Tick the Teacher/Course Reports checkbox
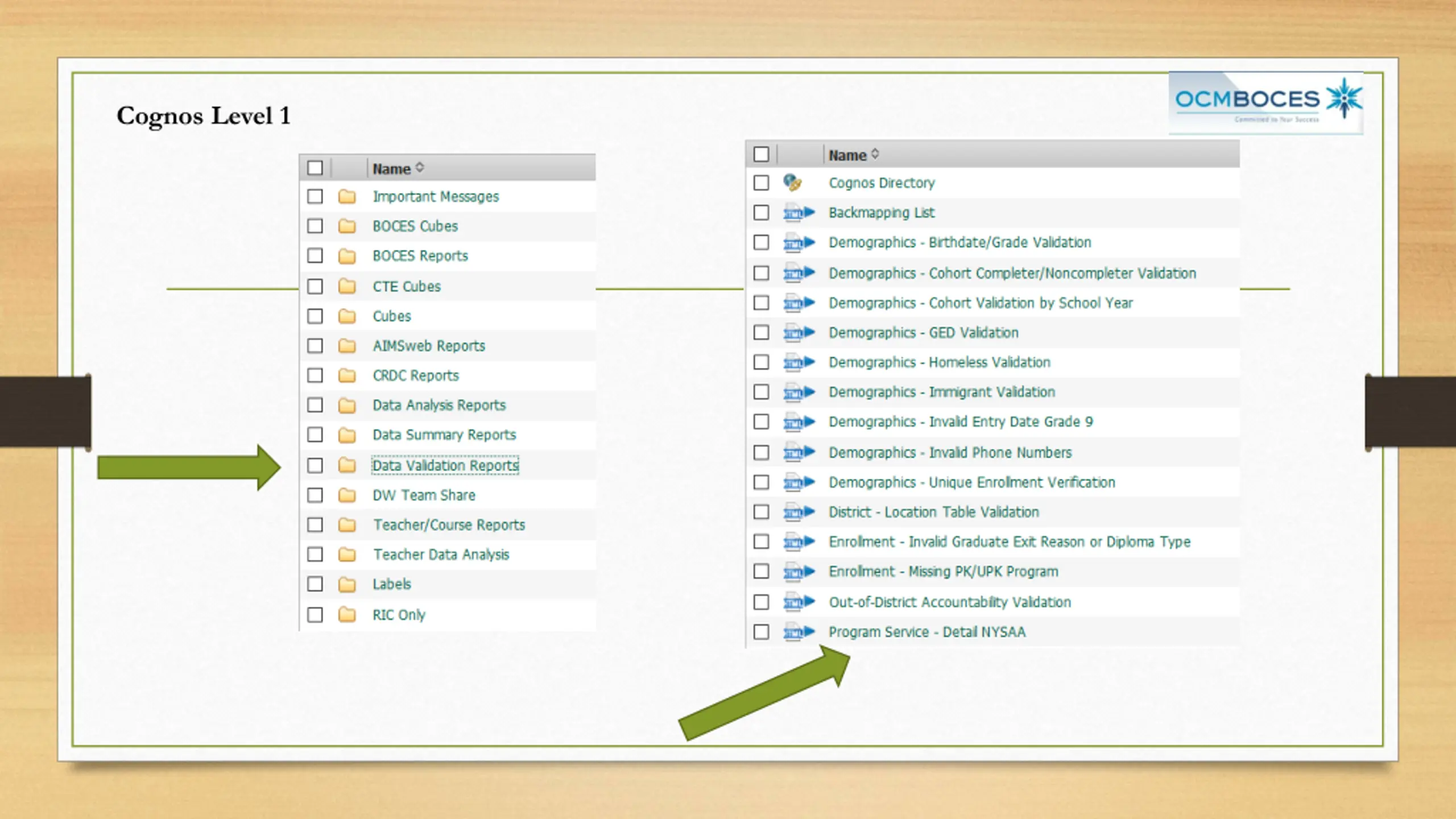Image resolution: width=1456 pixels, height=819 pixels. tap(315, 524)
